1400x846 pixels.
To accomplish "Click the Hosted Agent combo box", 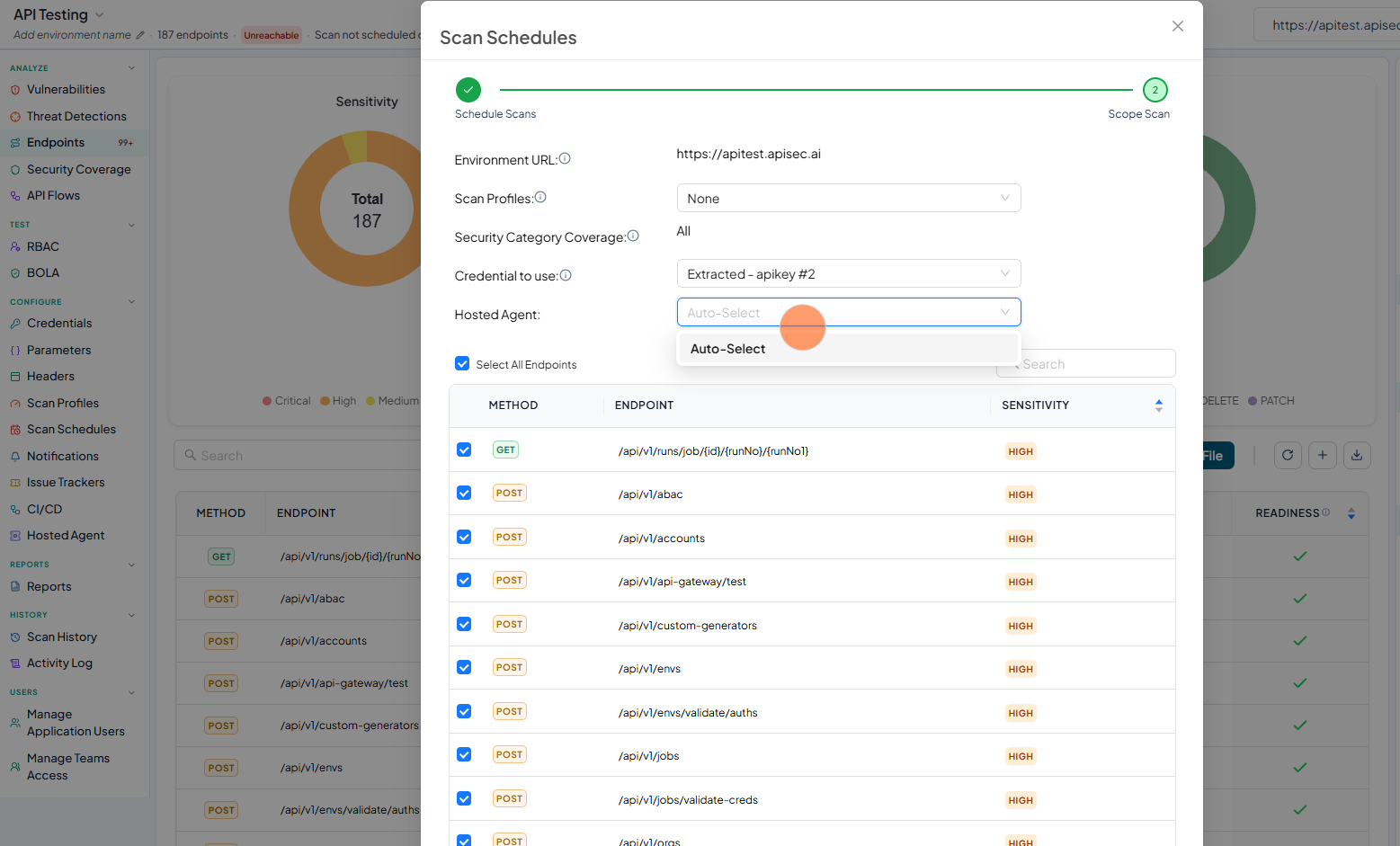I will click(848, 312).
